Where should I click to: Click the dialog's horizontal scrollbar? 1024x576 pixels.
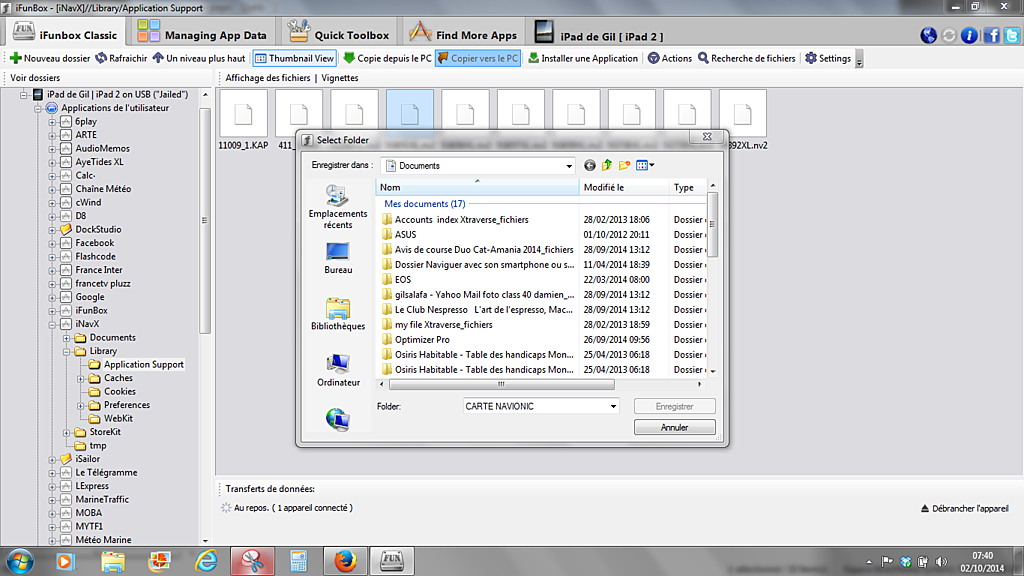[502, 384]
